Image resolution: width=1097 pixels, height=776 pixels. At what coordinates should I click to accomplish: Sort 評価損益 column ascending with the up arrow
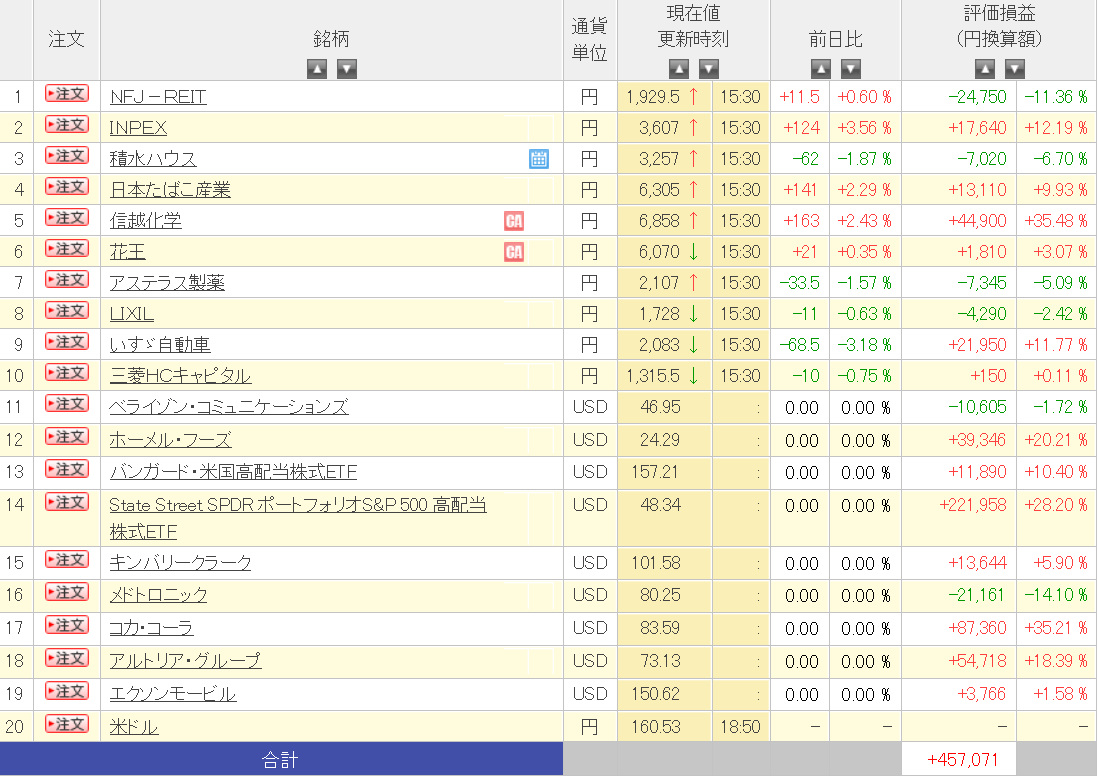coord(985,69)
